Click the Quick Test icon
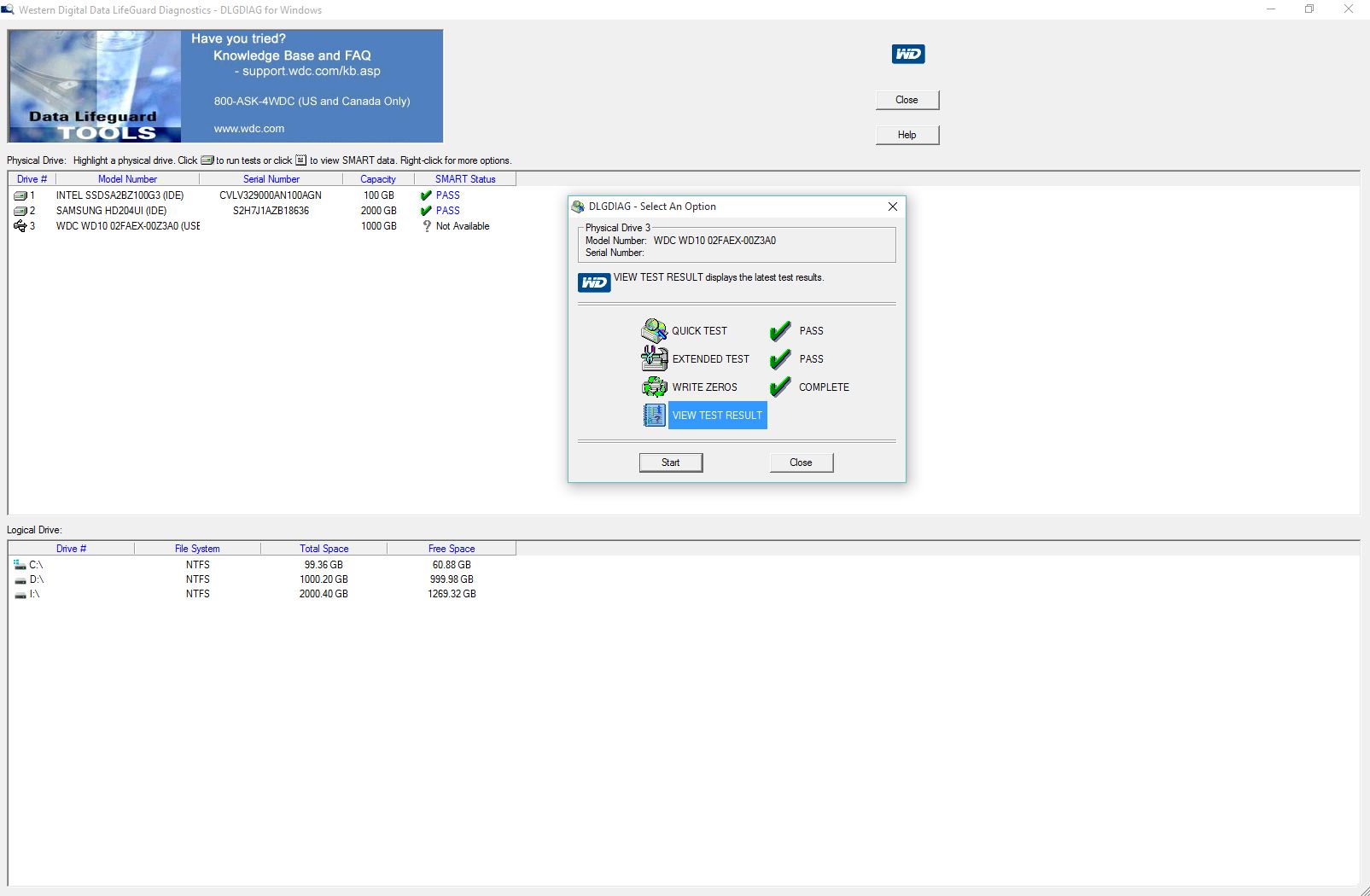 pos(655,330)
